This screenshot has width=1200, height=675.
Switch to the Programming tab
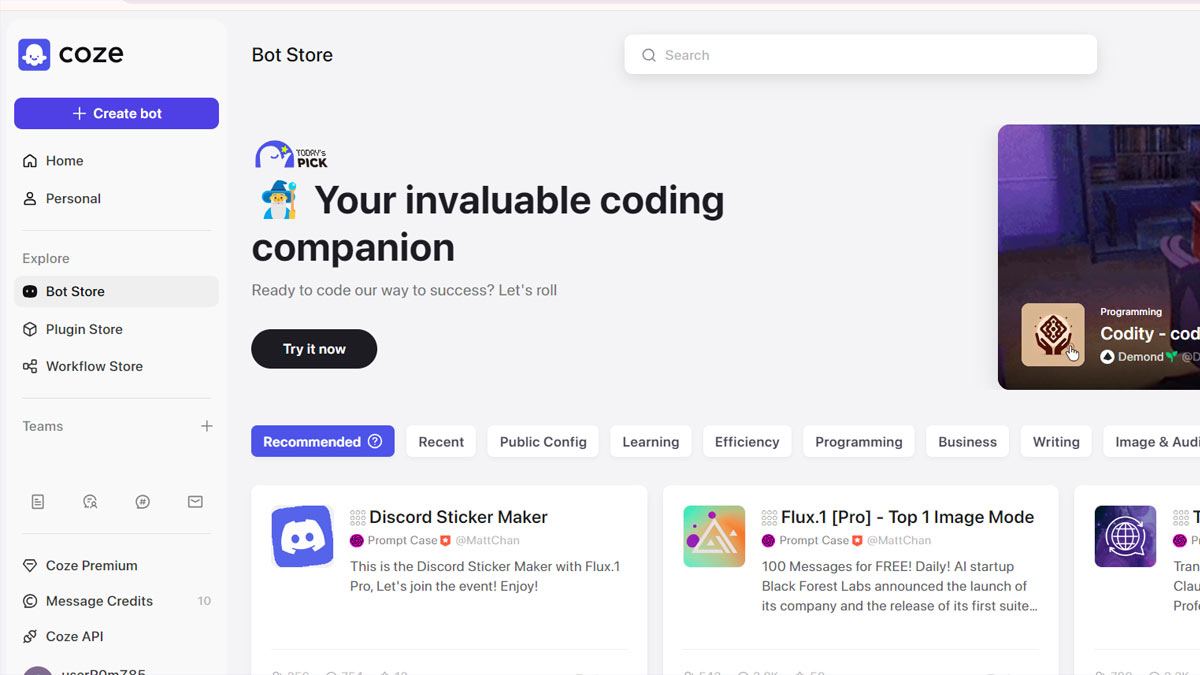pos(859,442)
